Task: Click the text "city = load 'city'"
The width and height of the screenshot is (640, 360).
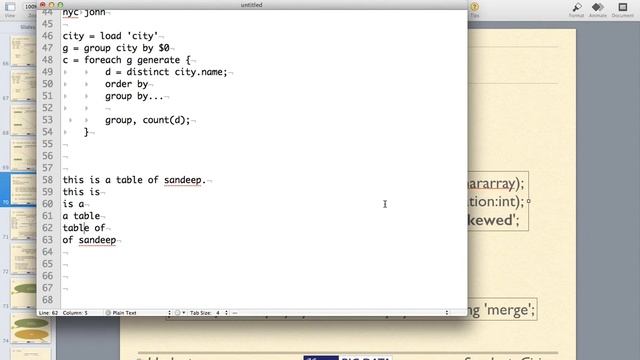Action: click(110, 36)
